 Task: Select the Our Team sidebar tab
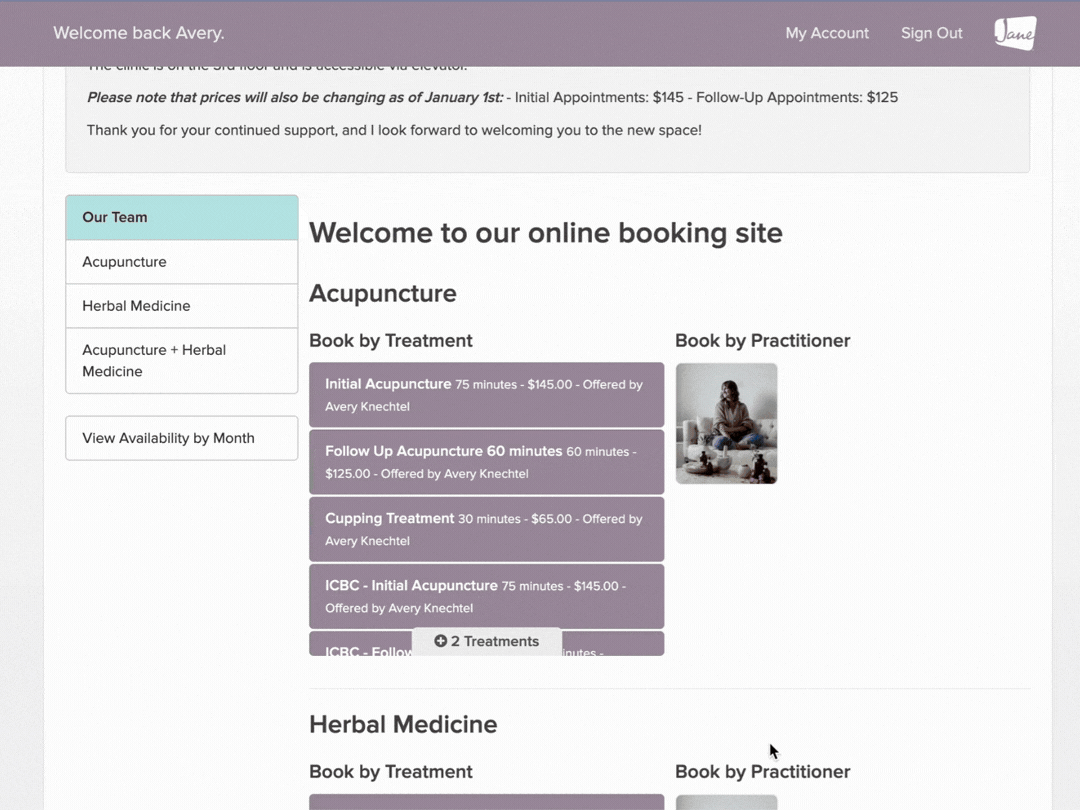click(x=182, y=217)
